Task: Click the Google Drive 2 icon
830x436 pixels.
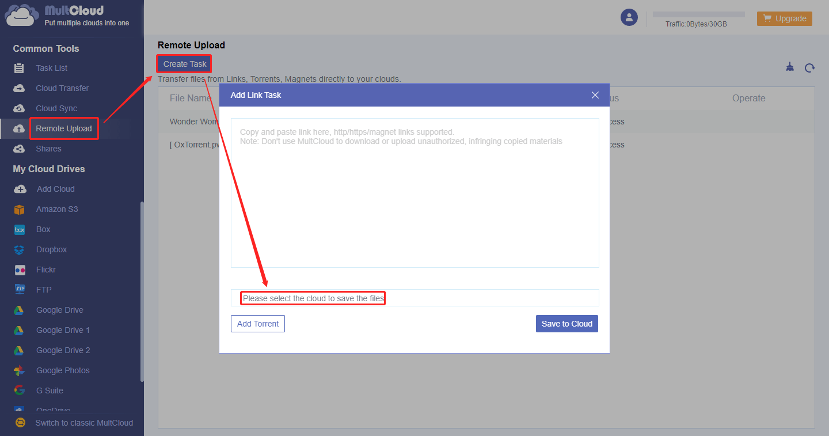Action: [x=19, y=350]
